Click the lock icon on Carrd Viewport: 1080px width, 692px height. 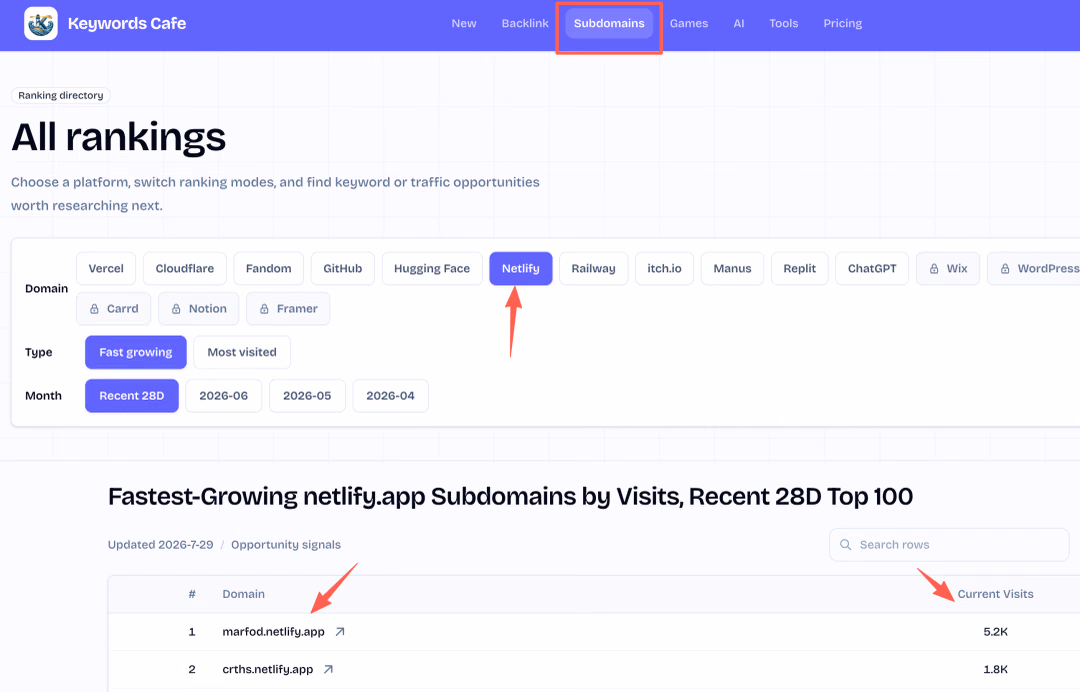click(x=94, y=309)
